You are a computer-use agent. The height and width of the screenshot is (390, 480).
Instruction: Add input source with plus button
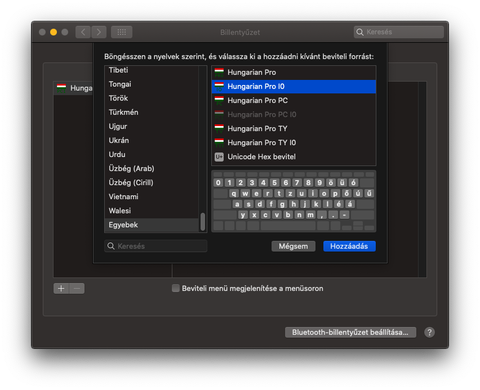(61, 288)
